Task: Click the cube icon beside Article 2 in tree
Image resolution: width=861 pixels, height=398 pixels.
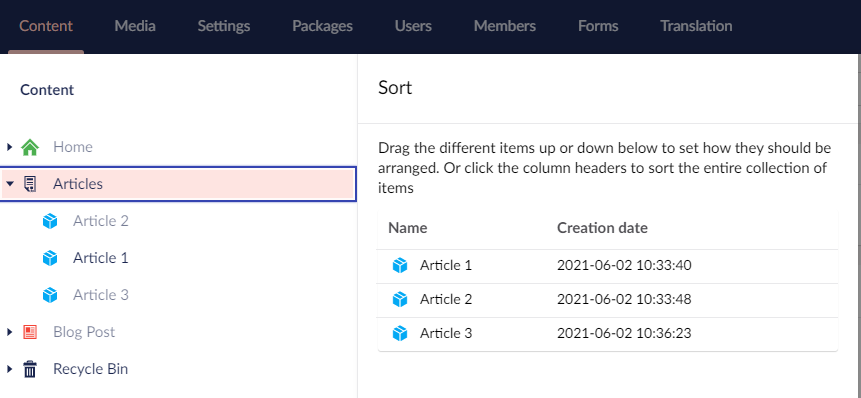Action: pyautogui.click(x=50, y=221)
